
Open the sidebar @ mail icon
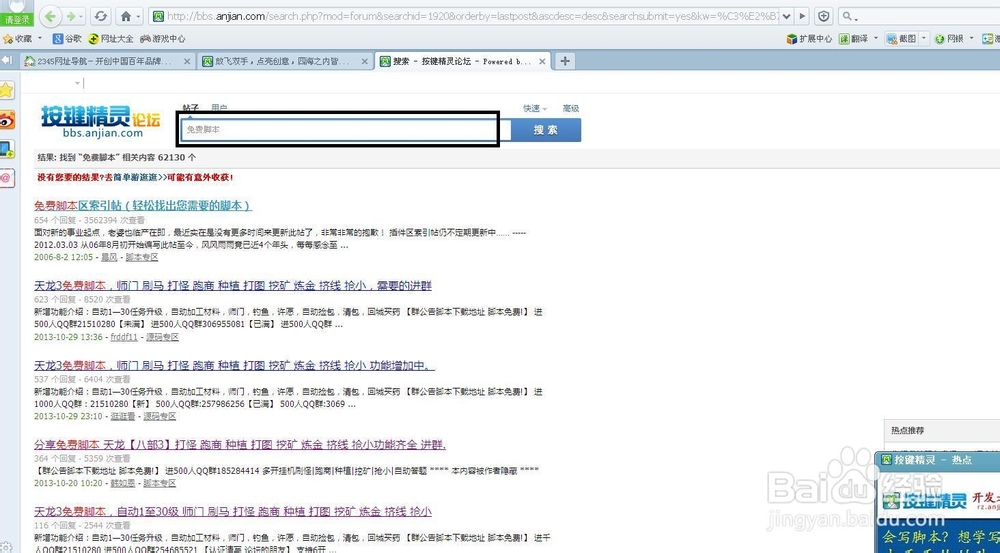point(6,179)
